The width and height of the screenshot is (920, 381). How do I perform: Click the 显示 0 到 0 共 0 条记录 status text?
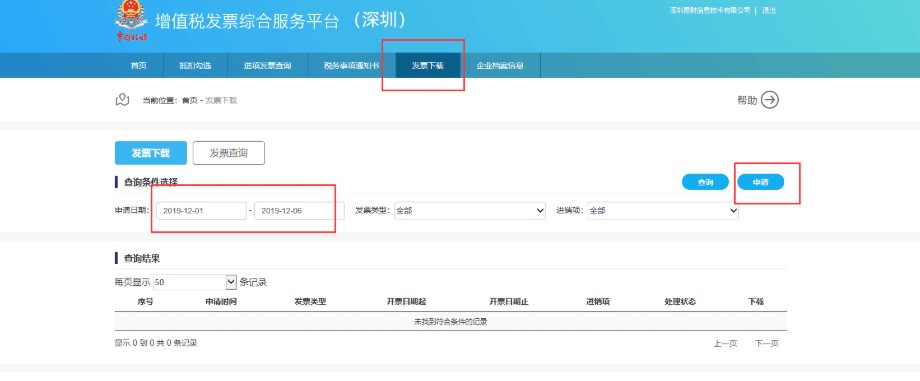[156, 343]
